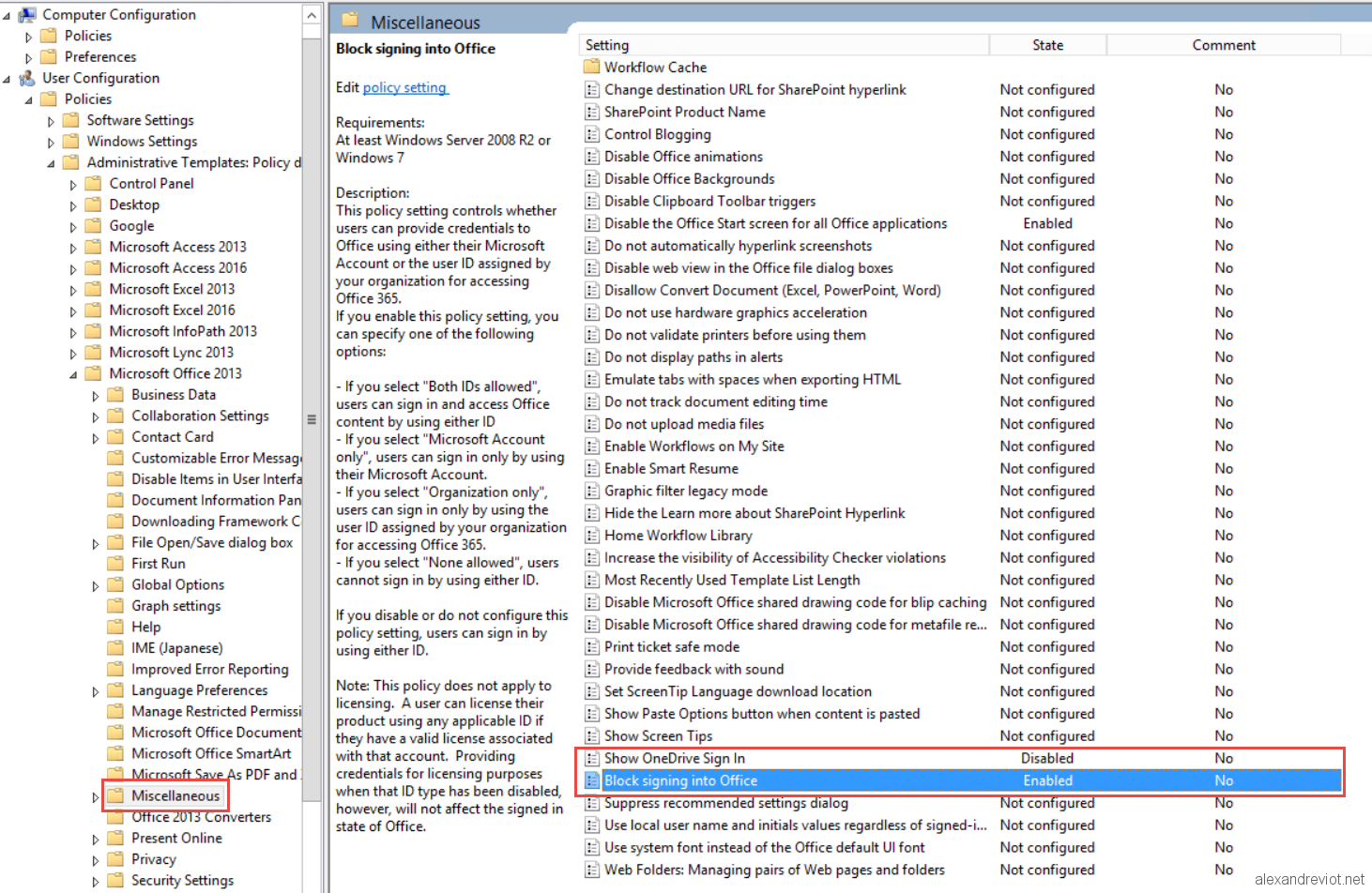Select the Contact Card tree folder

(173, 437)
